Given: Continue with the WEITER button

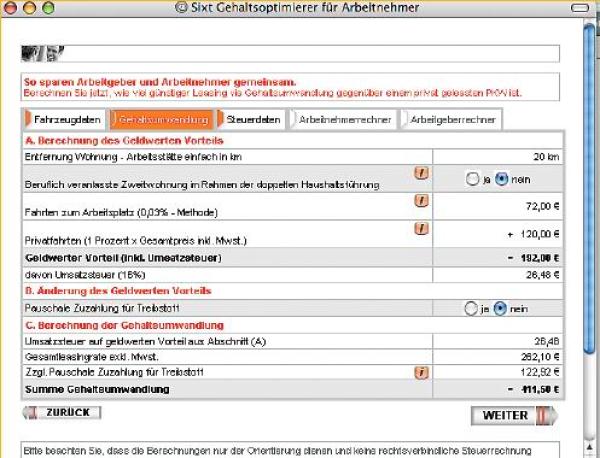Looking at the screenshot, I should click(514, 416).
